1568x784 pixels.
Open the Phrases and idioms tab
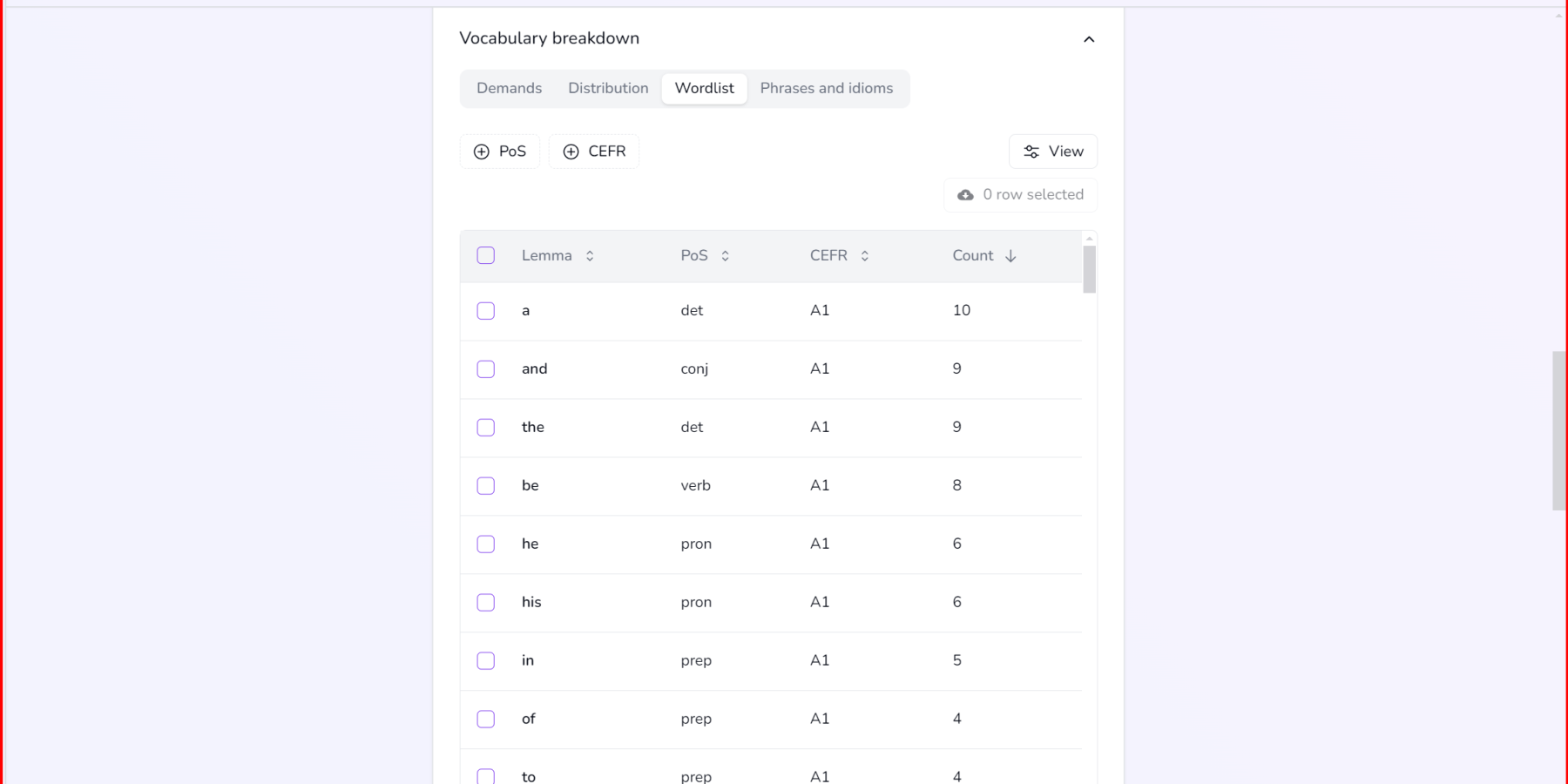[826, 88]
